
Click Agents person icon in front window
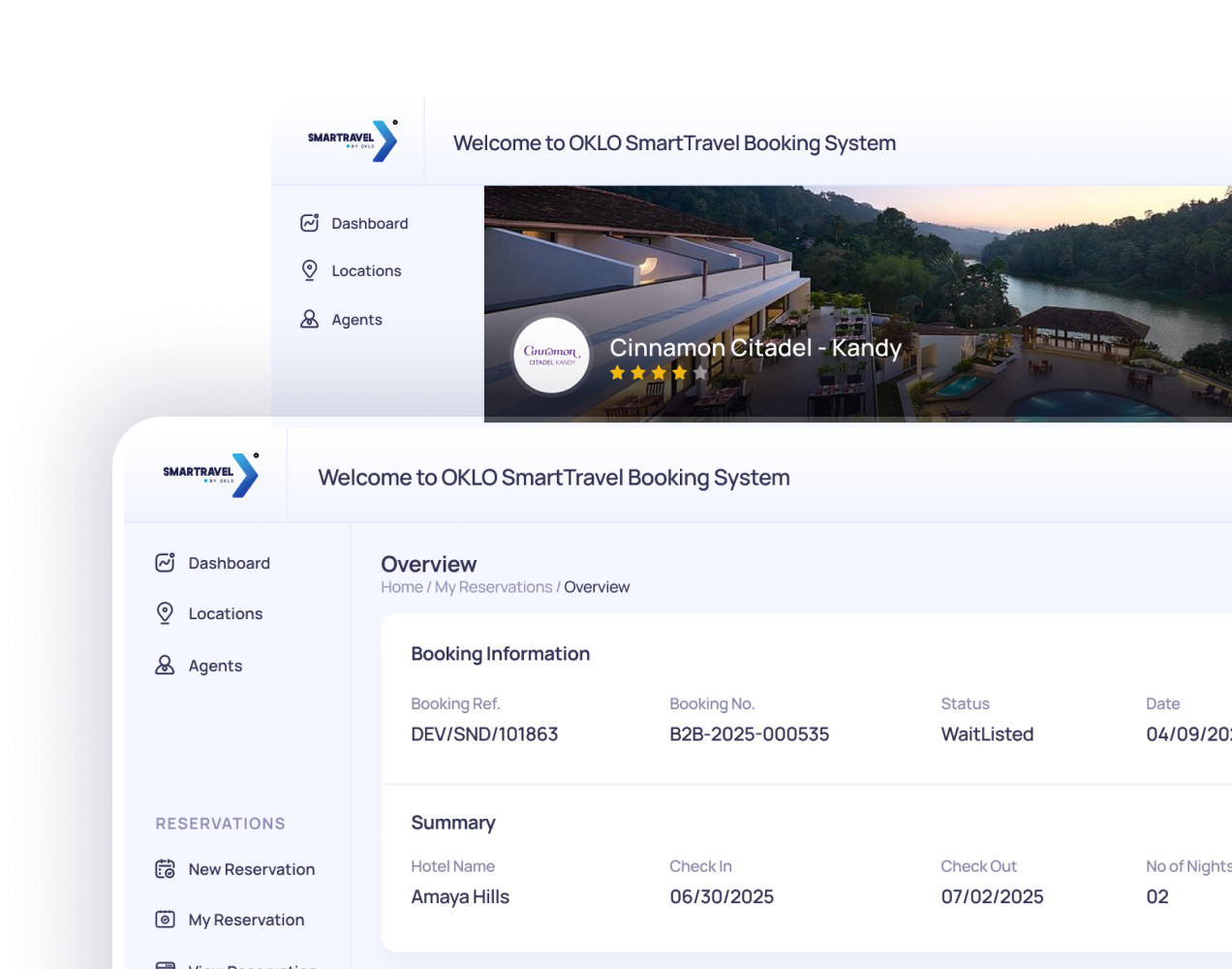(165, 665)
